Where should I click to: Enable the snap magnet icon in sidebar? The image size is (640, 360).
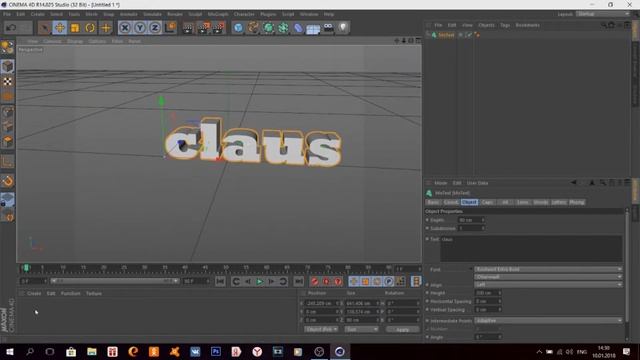tap(7, 181)
